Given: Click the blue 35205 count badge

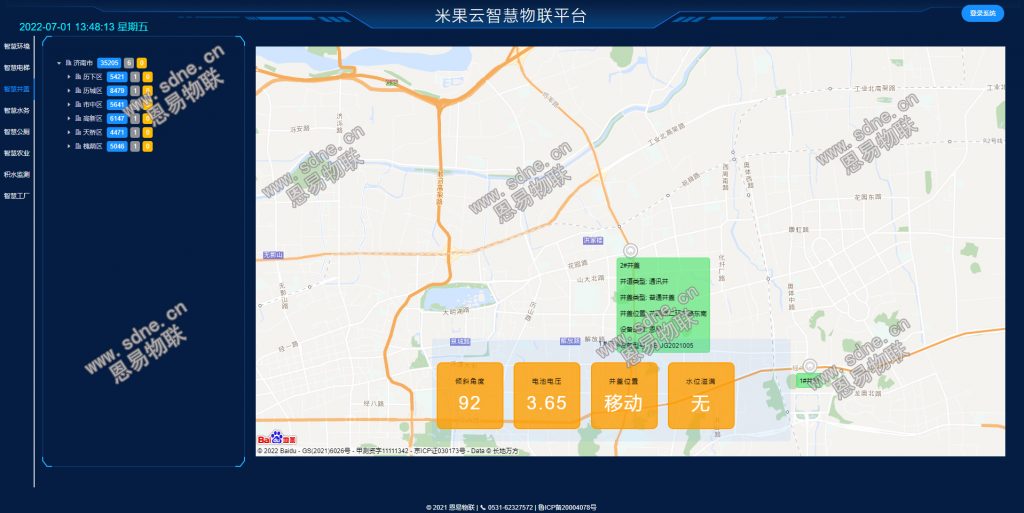Looking at the screenshot, I should click(109, 62).
